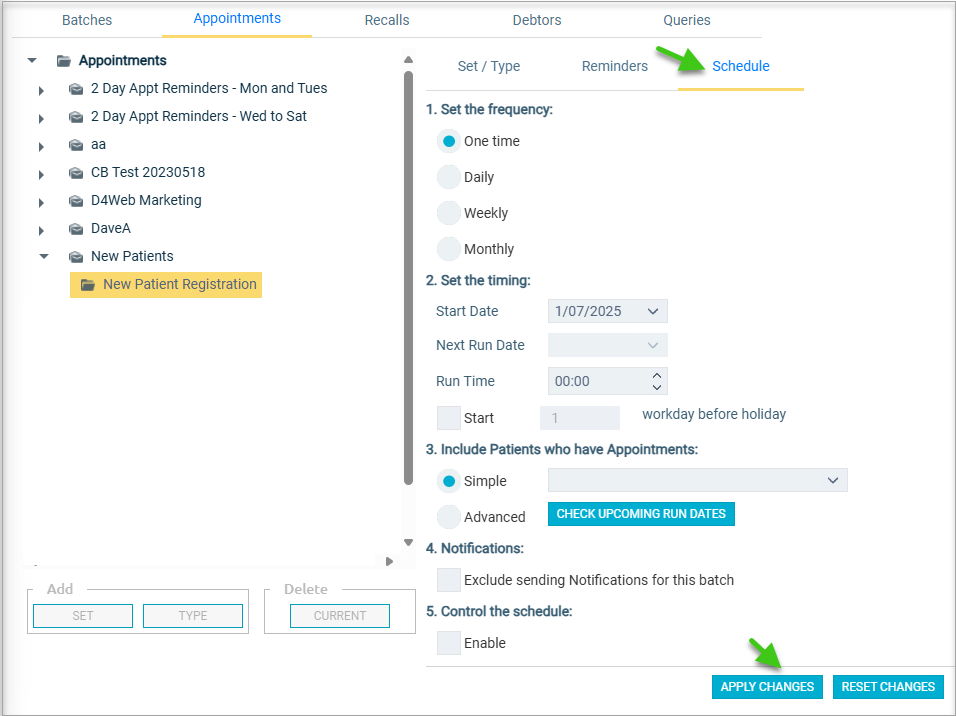Select the 'D4Web Marketing' tree item
This screenshot has width=956, height=716.
click(146, 201)
